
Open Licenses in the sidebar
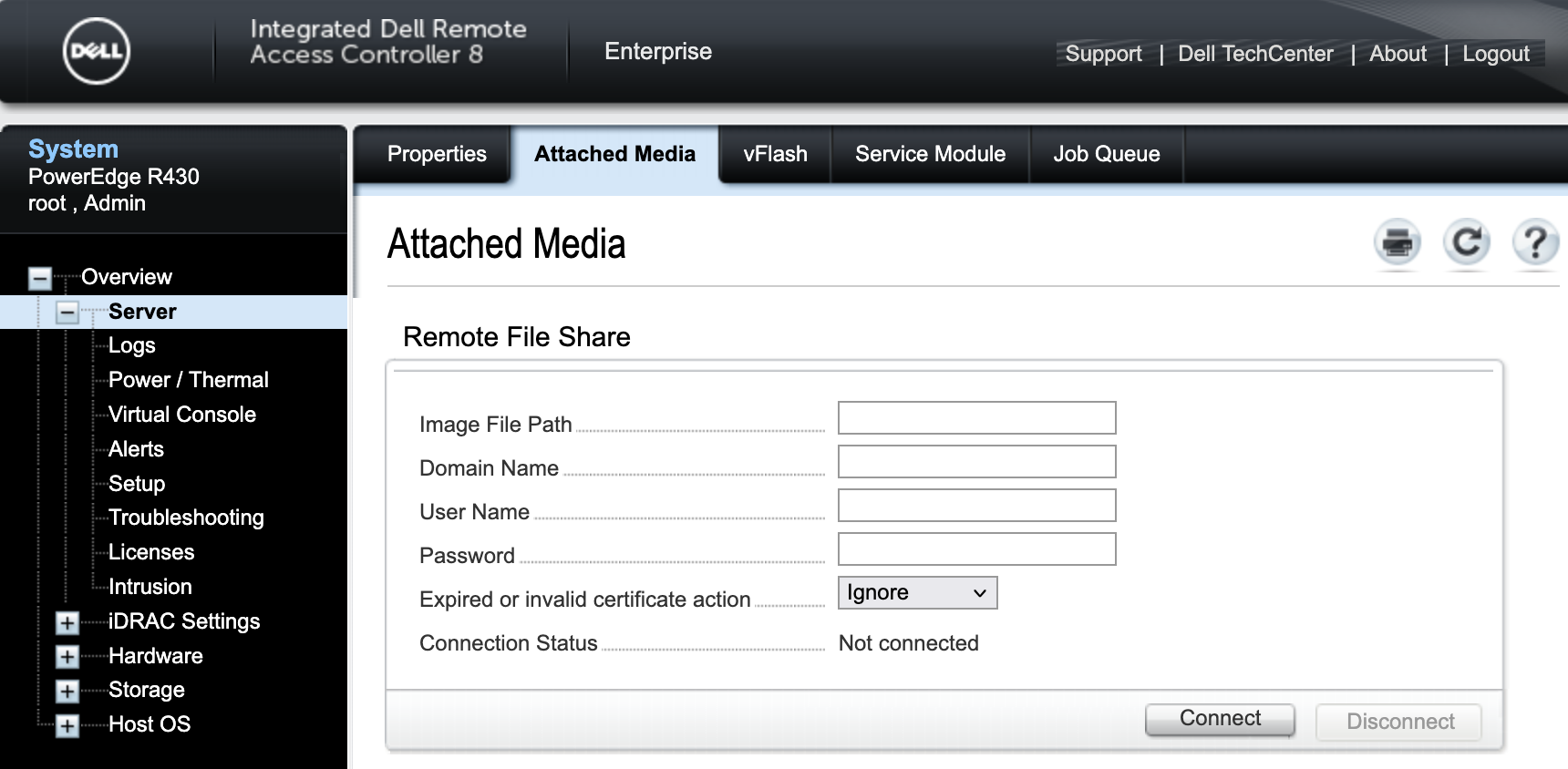point(151,552)
